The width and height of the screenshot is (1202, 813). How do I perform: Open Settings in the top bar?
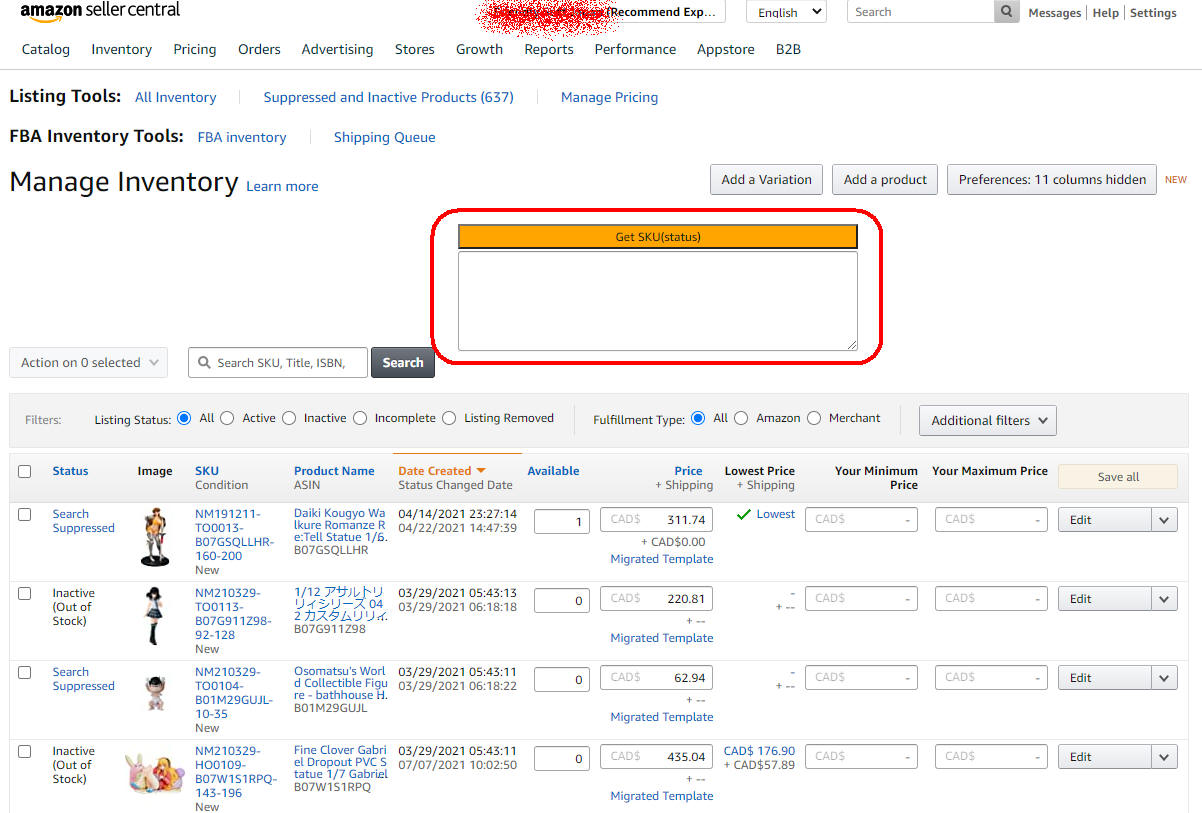(1153, 13)
